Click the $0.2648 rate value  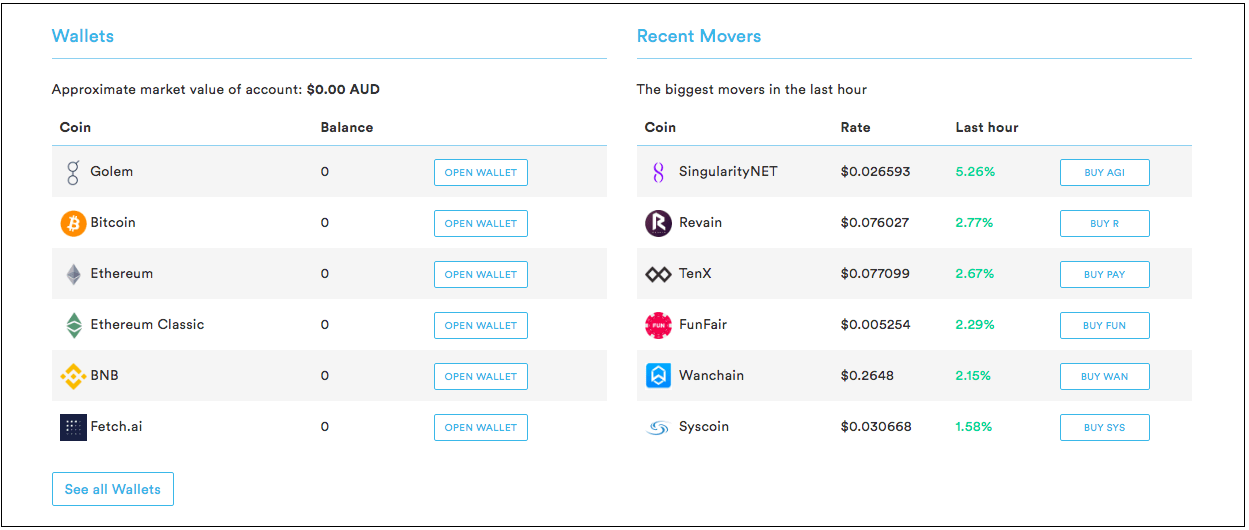click(867, 375)
